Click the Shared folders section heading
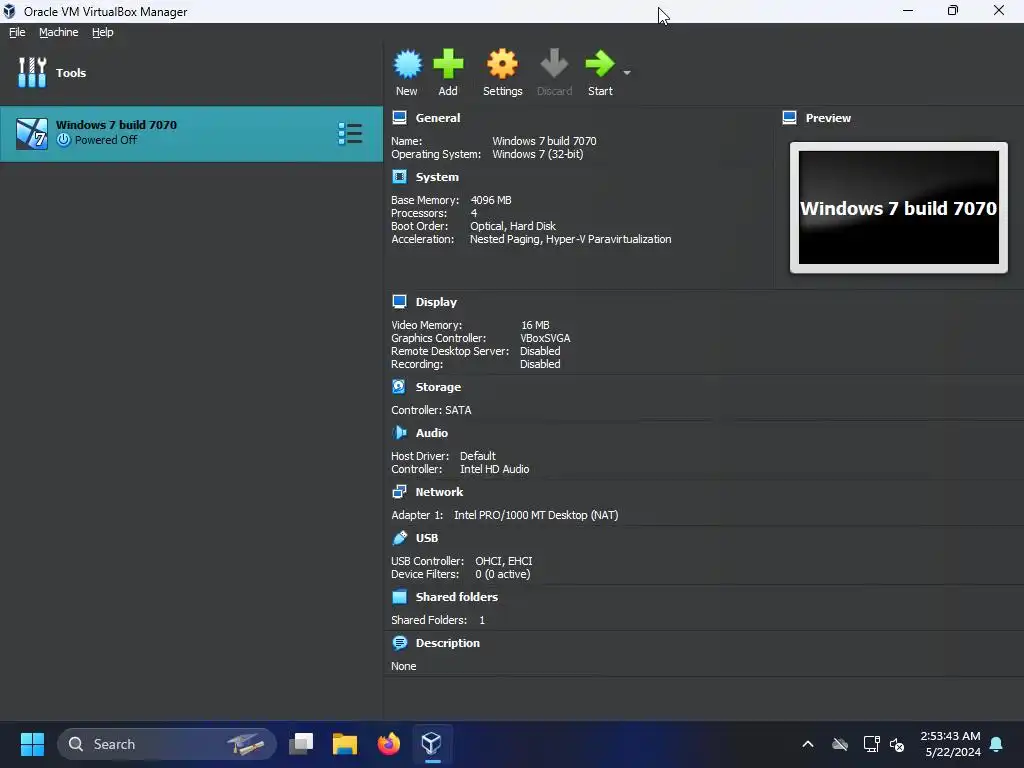1024x768 pixels. 456,597
